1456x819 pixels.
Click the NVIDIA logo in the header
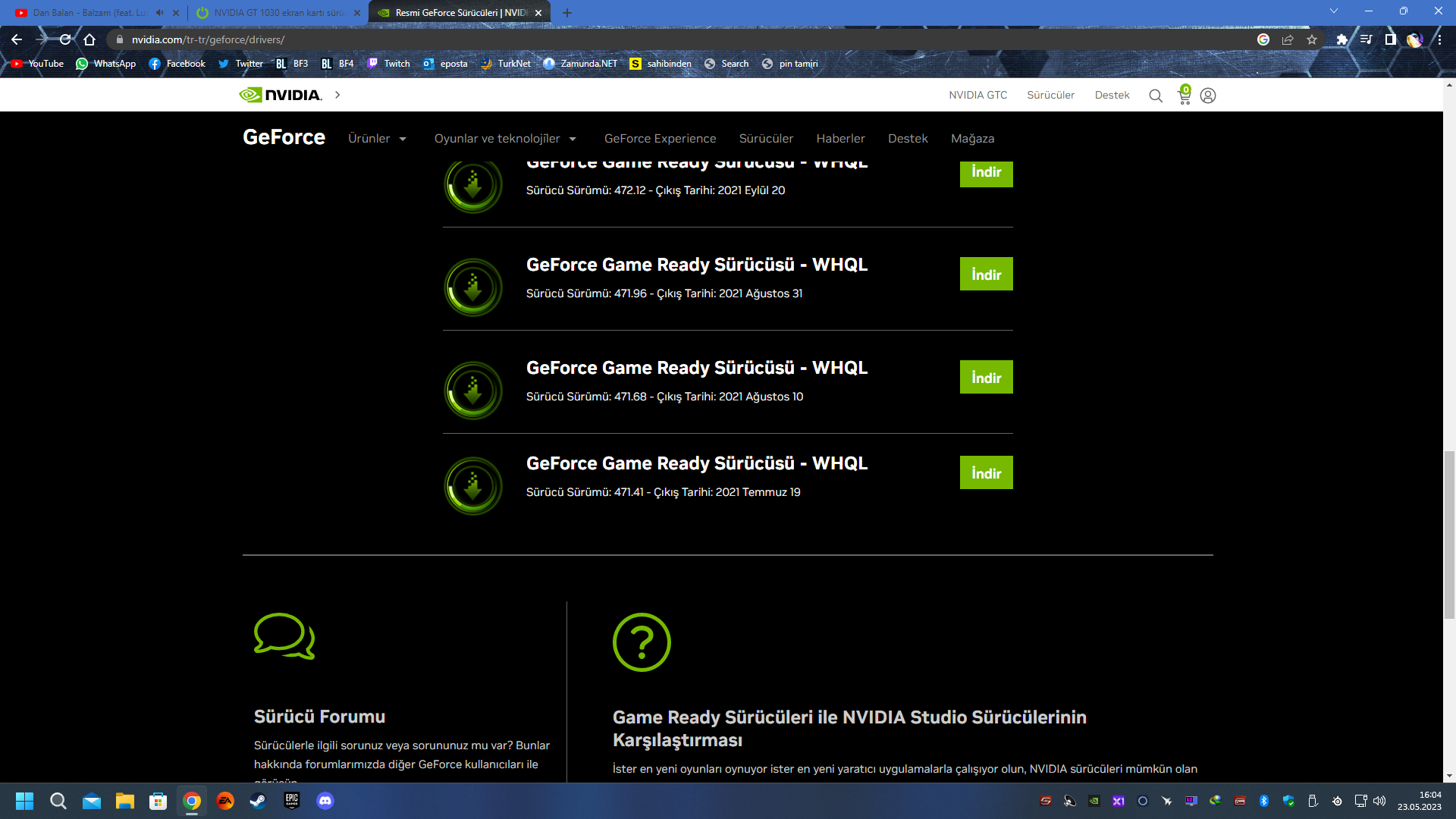tap(280, 95)
